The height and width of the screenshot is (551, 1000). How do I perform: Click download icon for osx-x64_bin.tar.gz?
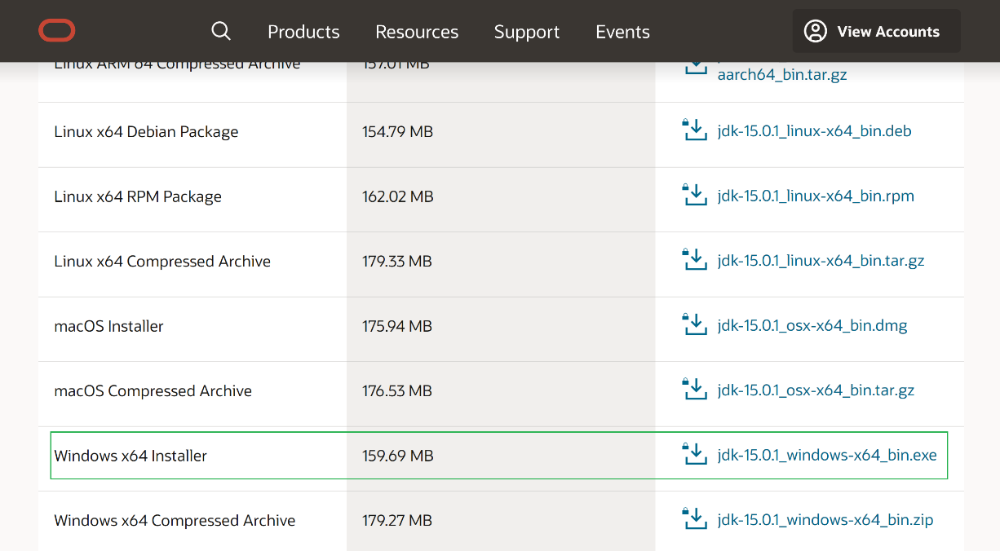[x=695, y=389]
